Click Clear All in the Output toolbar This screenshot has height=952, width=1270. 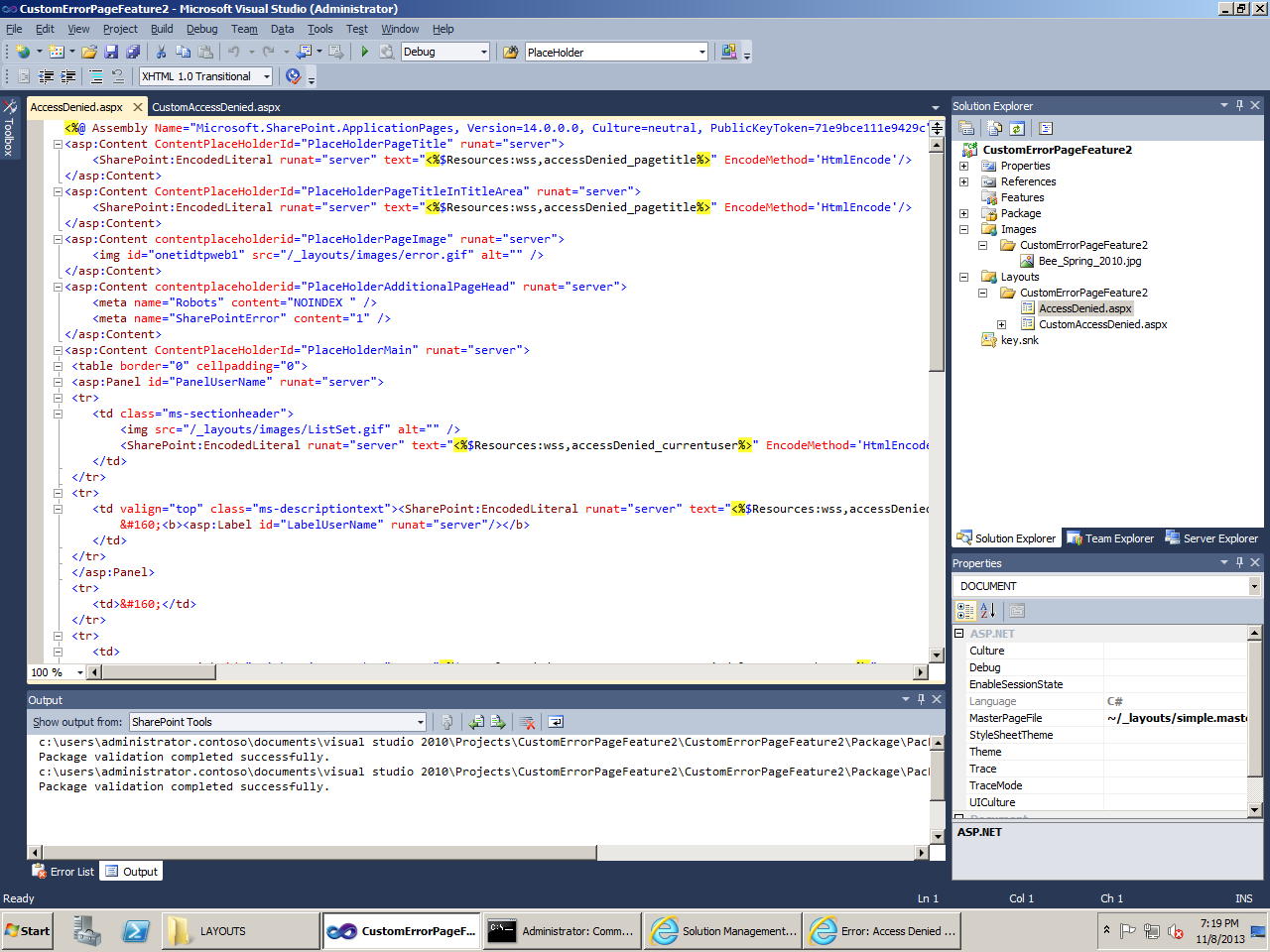point(528,722)
